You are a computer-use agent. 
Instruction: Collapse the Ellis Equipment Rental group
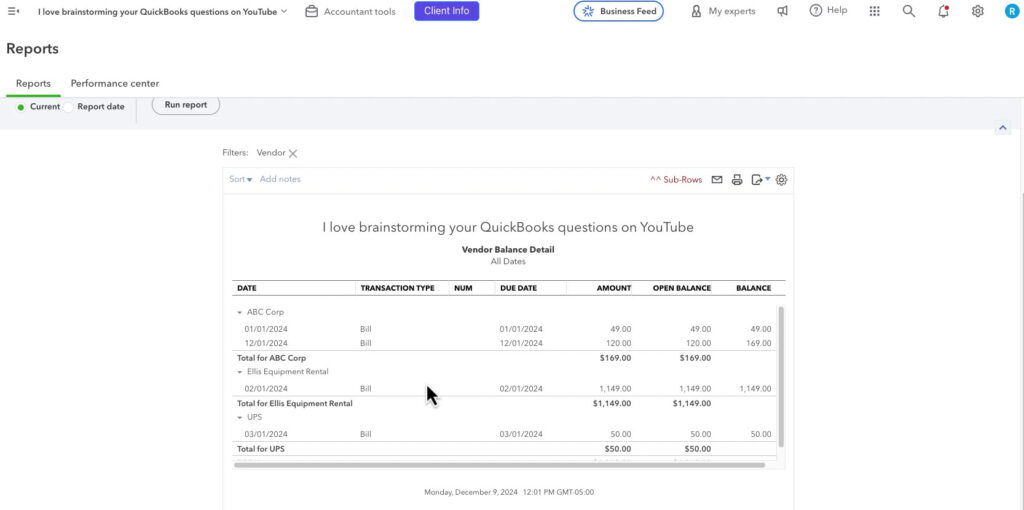(240, 372)
